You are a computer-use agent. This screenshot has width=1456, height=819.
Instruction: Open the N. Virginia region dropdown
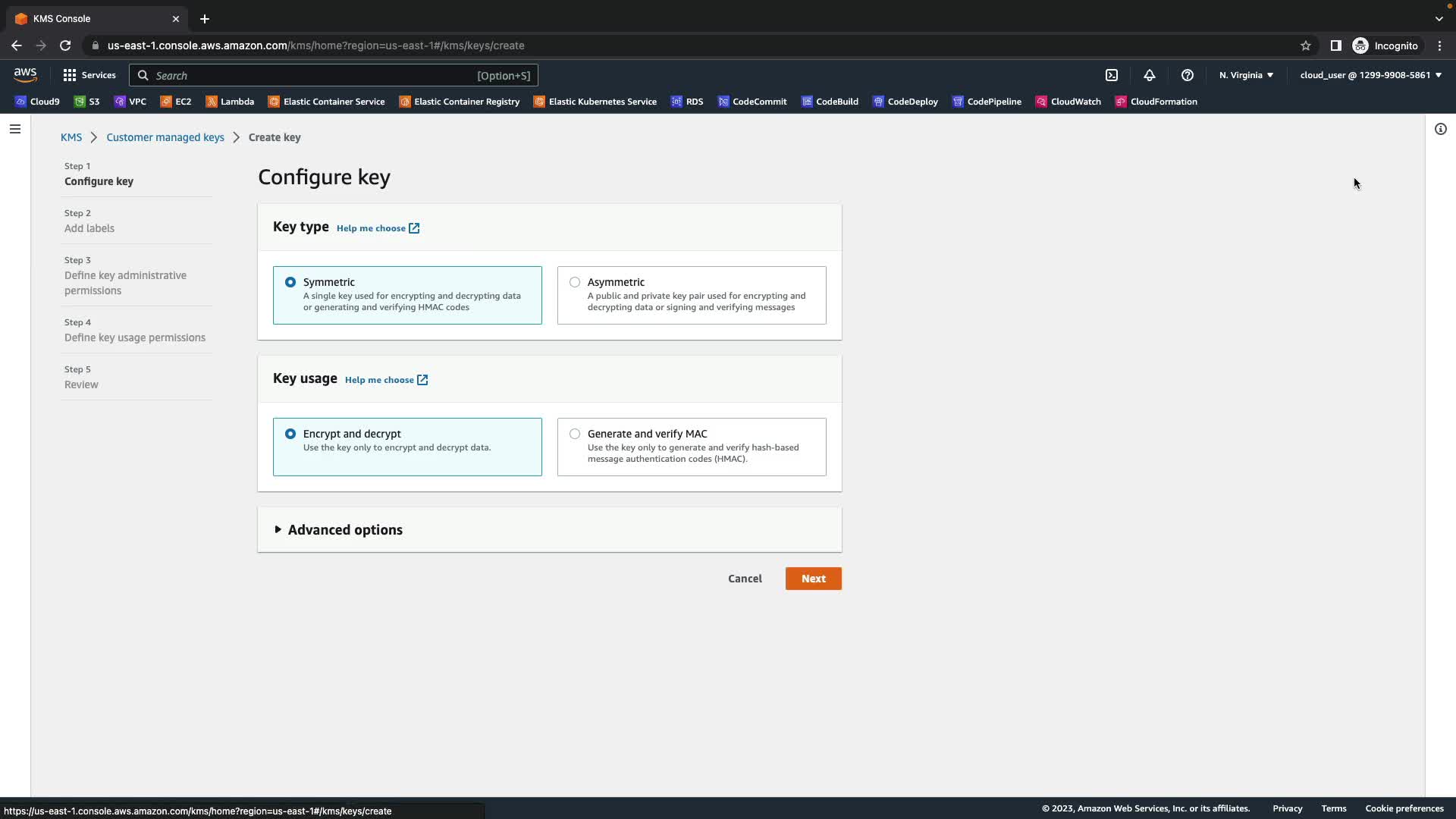1246,75
